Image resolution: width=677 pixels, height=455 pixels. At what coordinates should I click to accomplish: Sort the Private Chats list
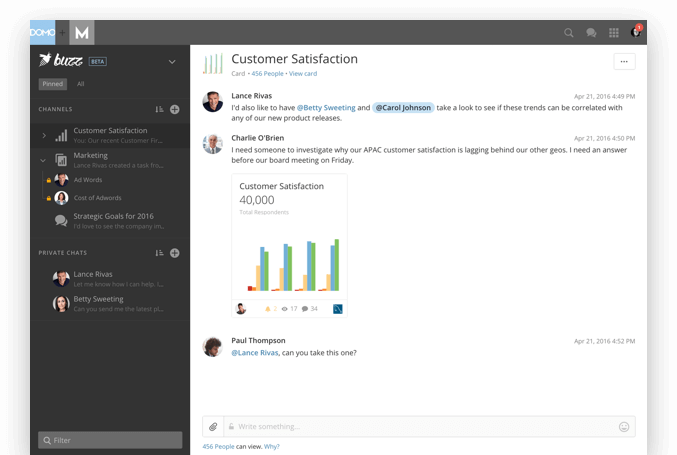(x=159, y=253)
